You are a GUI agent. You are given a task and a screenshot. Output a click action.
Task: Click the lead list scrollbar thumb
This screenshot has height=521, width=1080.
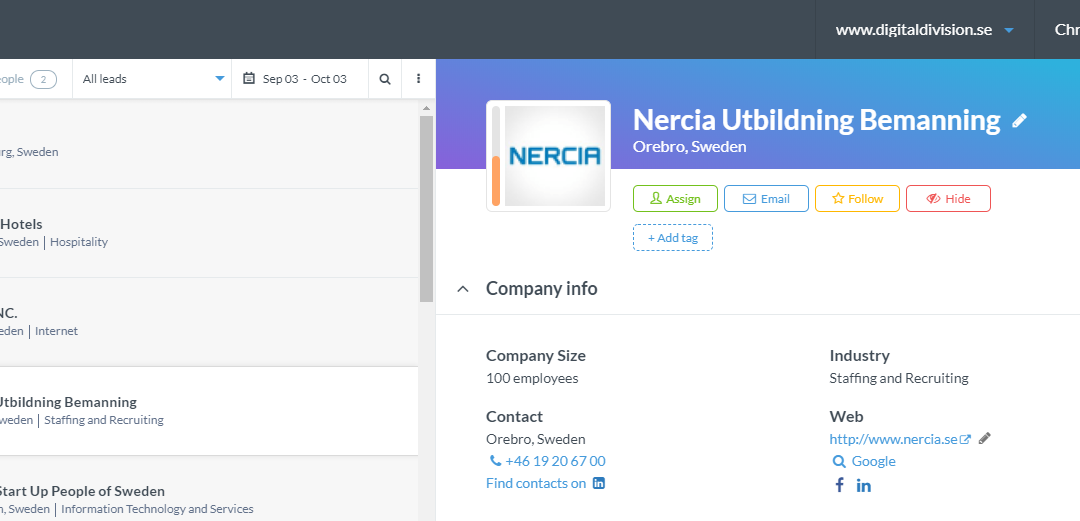point(426,208)
